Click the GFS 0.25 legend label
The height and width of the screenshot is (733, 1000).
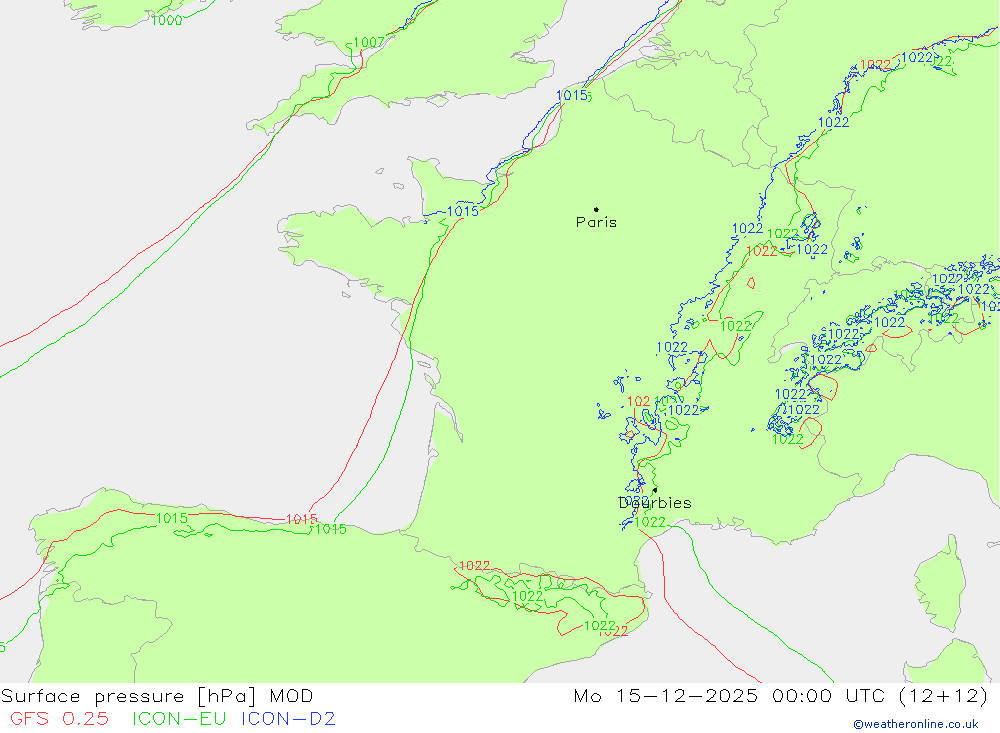(59, 718)
